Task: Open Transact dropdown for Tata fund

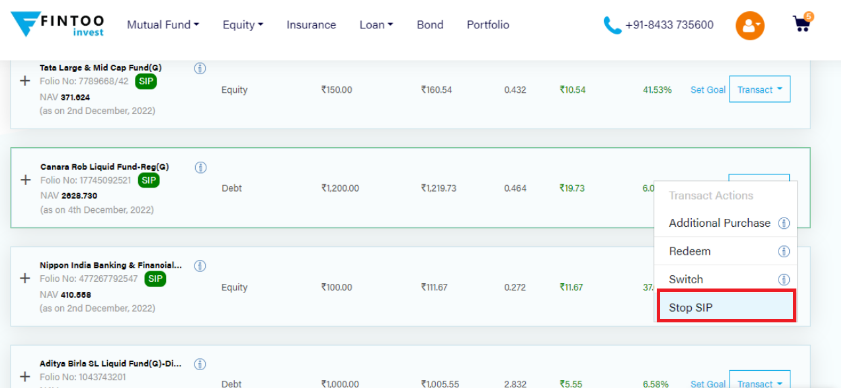Action: click(759, 90)
